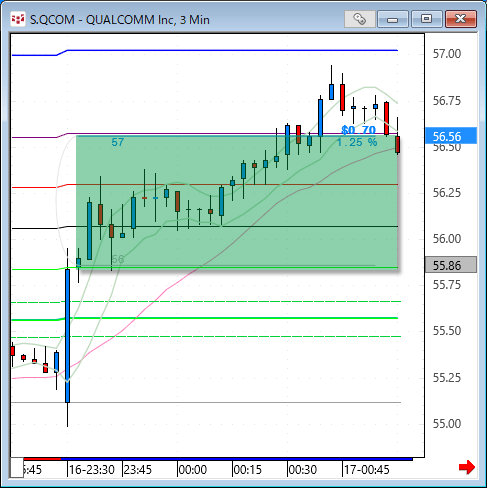Click the 00:15 time axis label
The height and width of the screenshot is (488, 487).
248,470
